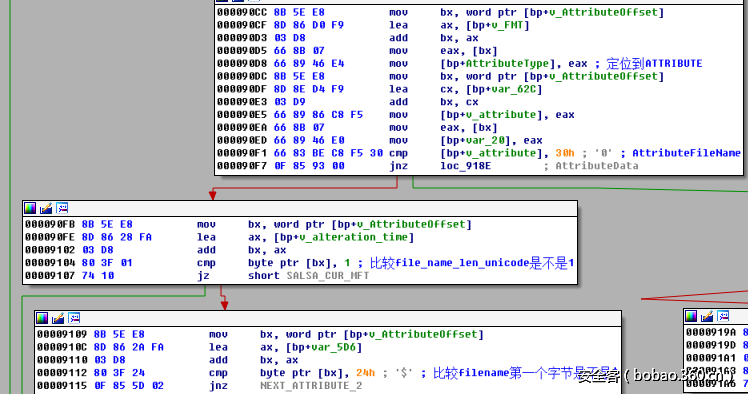748x394 pixels.
Task: Click the v_FMT variable in the lea instruction
Action: 507,25
